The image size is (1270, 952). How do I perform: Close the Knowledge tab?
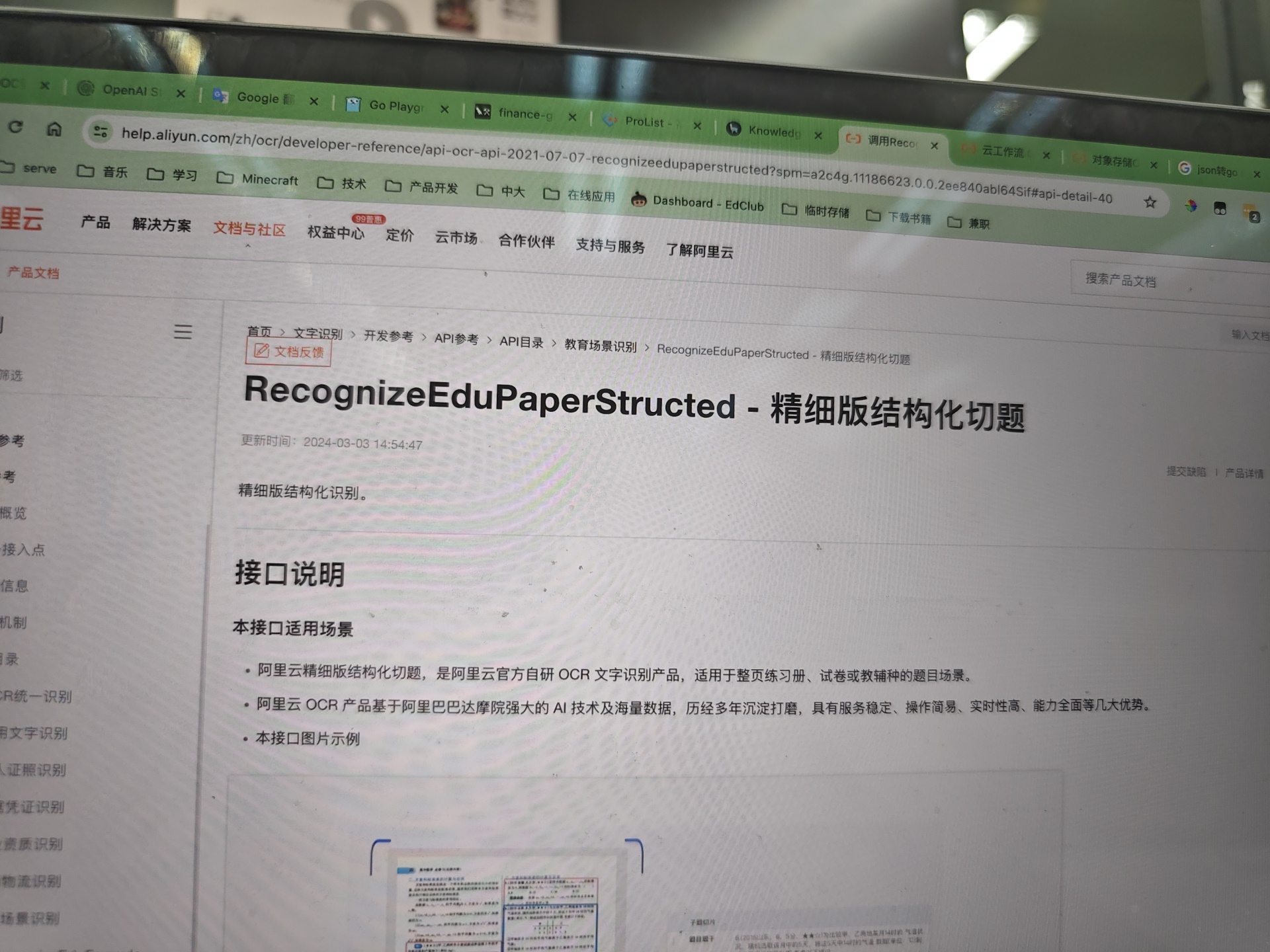(818, 135)
